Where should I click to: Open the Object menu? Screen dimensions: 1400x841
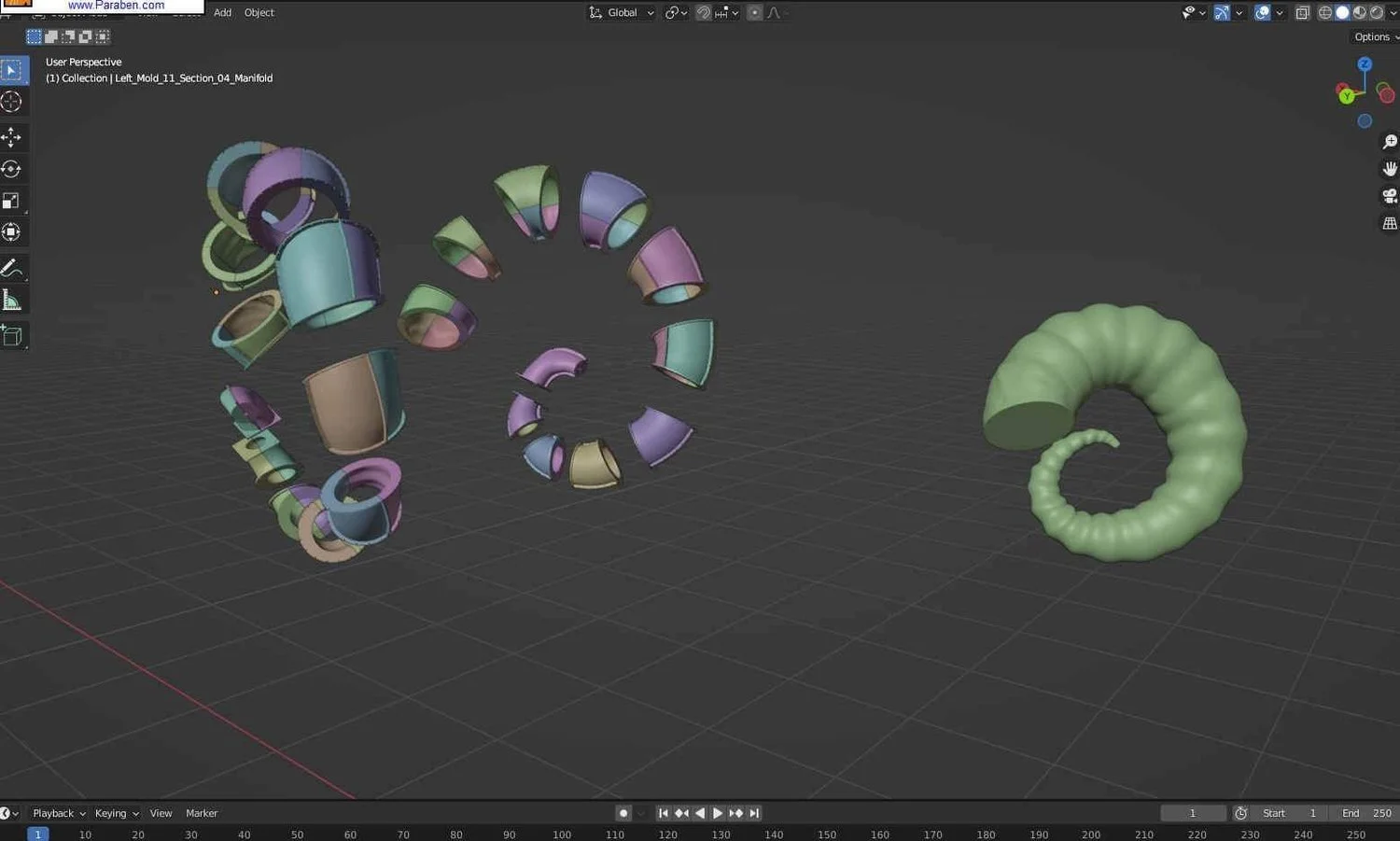click(x=259, y=13)
